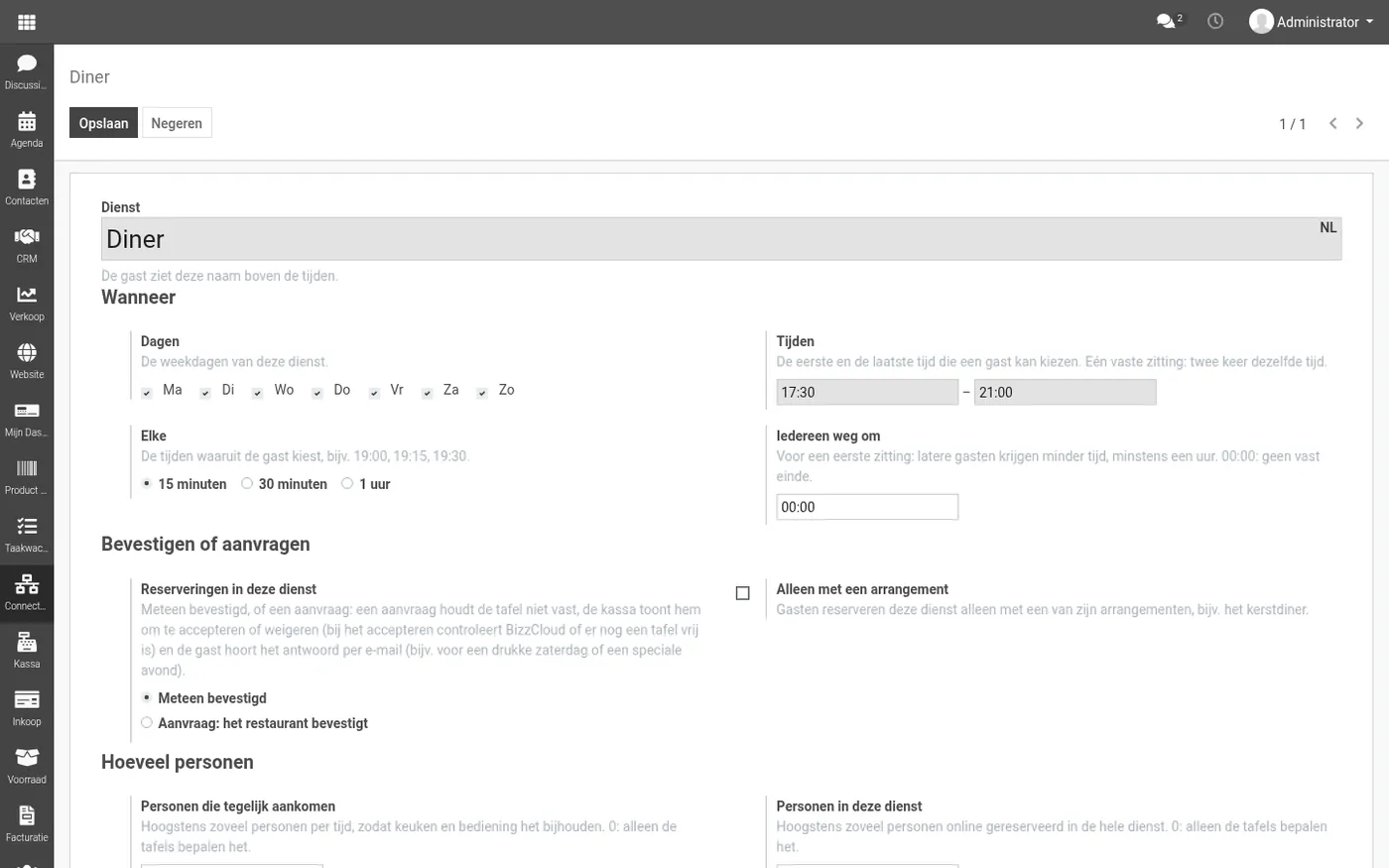Viewport: 1389px width, 868px height.
Task: Open the Website app
Action: 27,361
